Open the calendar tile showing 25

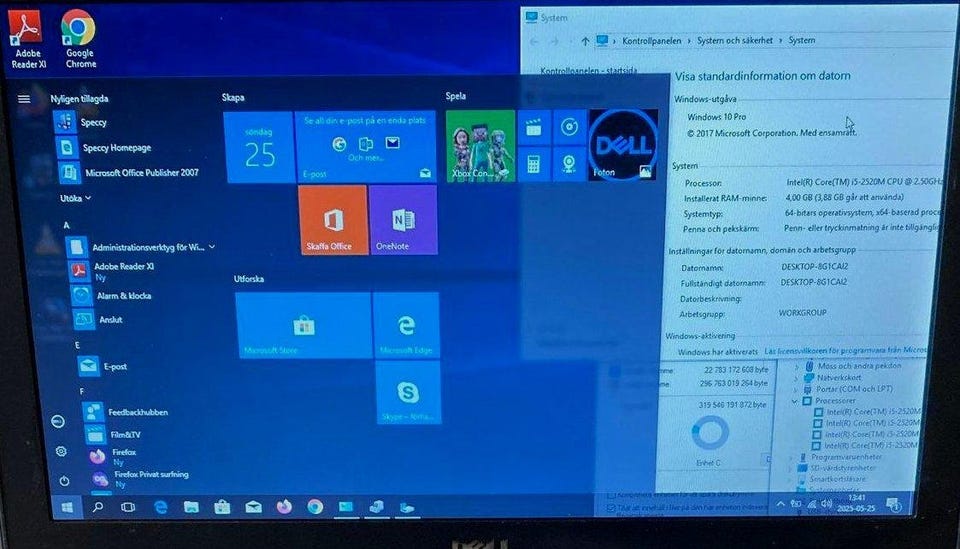click(x=260, y=147)
